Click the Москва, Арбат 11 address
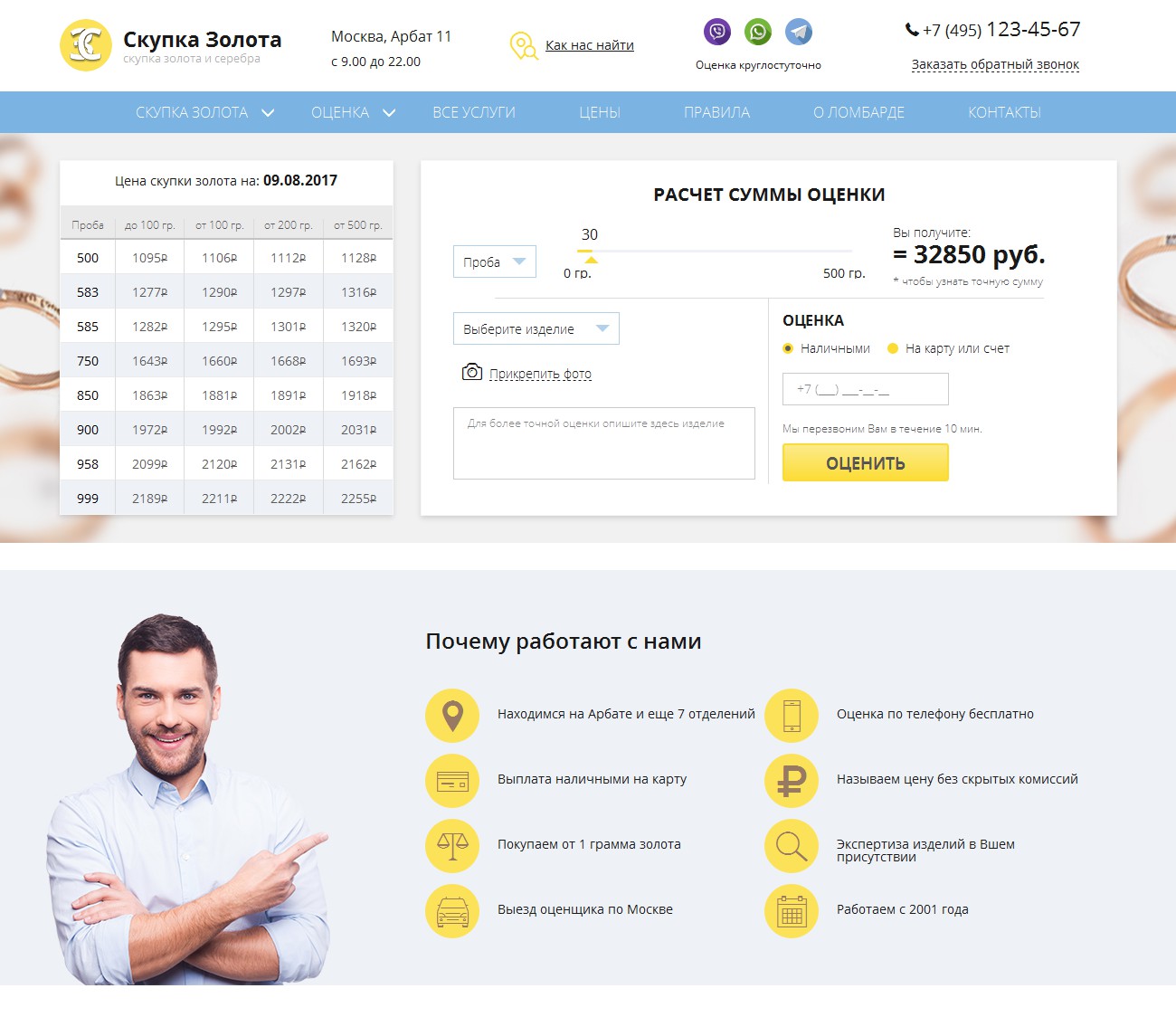1176x1017 pixels. (391, 36)
